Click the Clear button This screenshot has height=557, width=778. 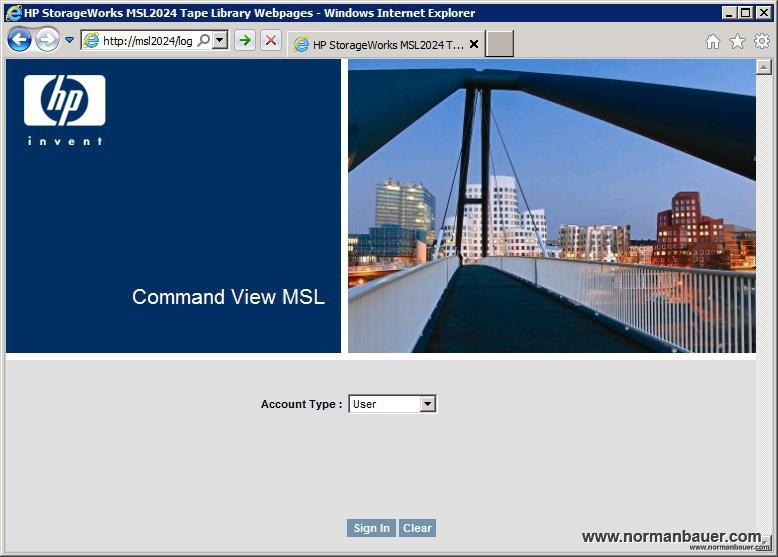point(417,528)
